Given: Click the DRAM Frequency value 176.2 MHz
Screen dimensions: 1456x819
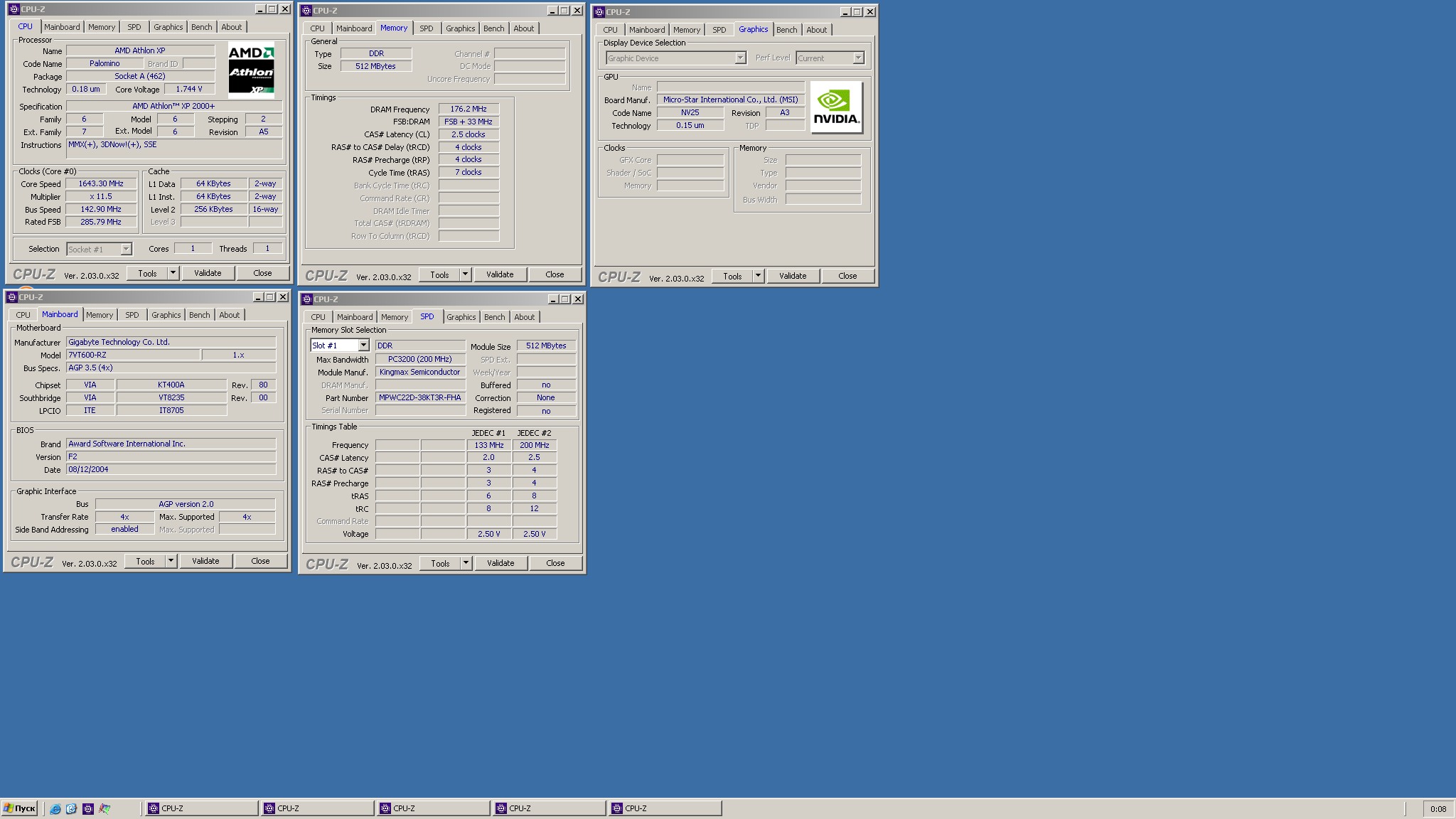Looking at the screenshot, I should pos(469,109).
